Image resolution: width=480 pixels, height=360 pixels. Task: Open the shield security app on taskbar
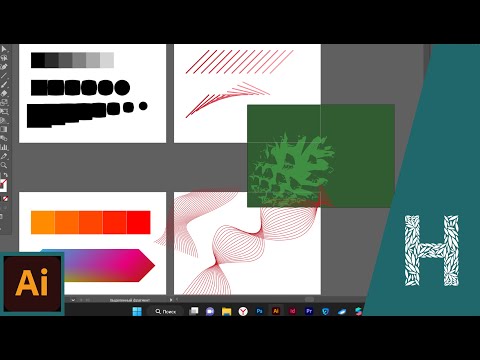click(x=326, y=311)
